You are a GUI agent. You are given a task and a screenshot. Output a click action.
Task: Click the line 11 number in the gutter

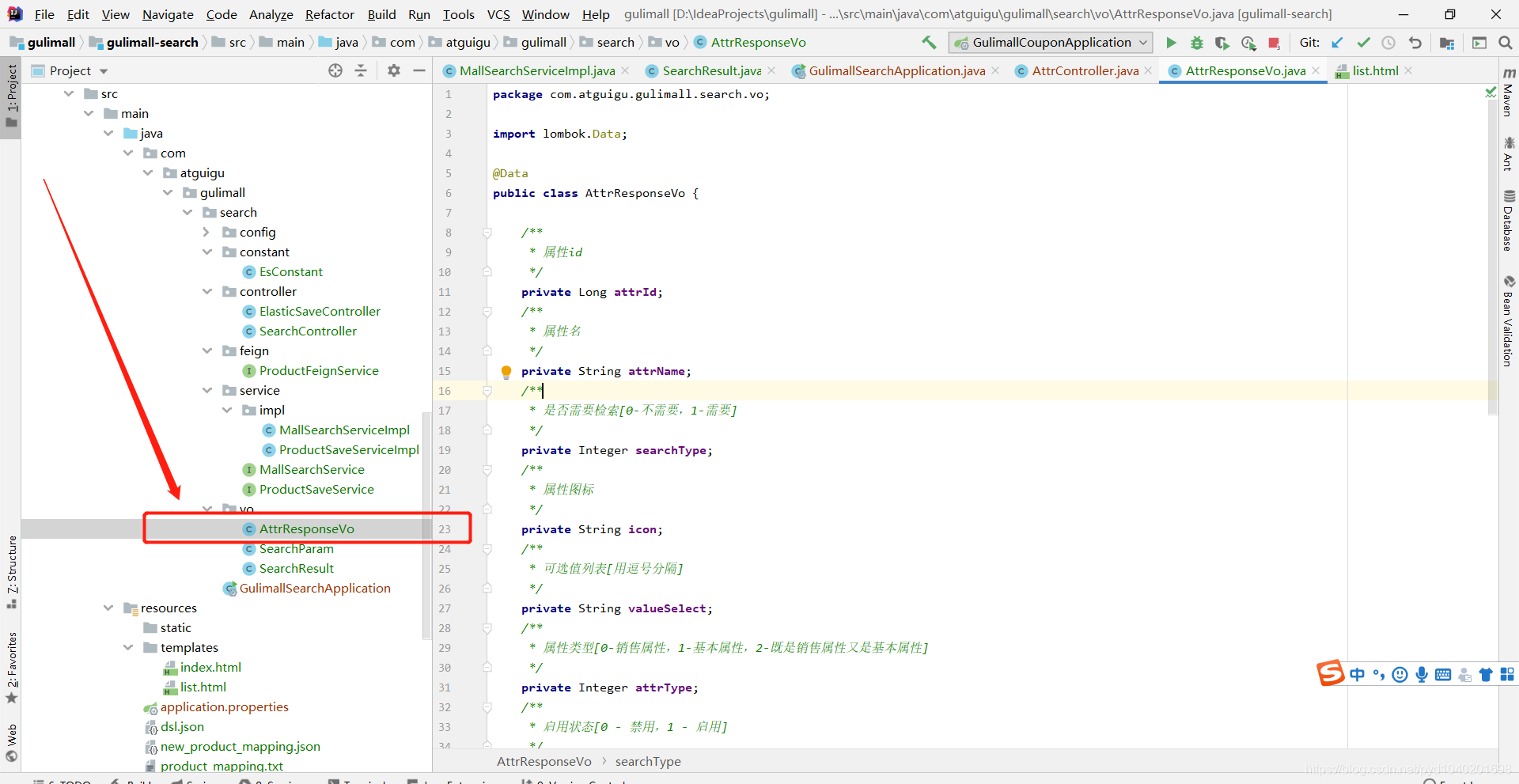(445, 292)
